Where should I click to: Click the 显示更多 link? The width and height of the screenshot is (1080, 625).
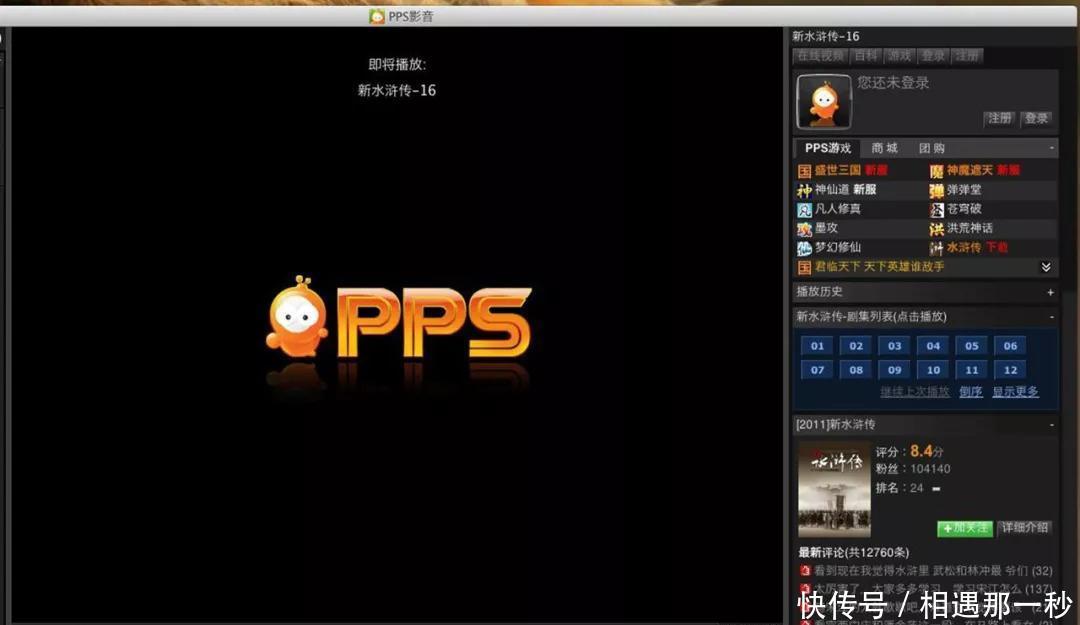point(1015,392)
